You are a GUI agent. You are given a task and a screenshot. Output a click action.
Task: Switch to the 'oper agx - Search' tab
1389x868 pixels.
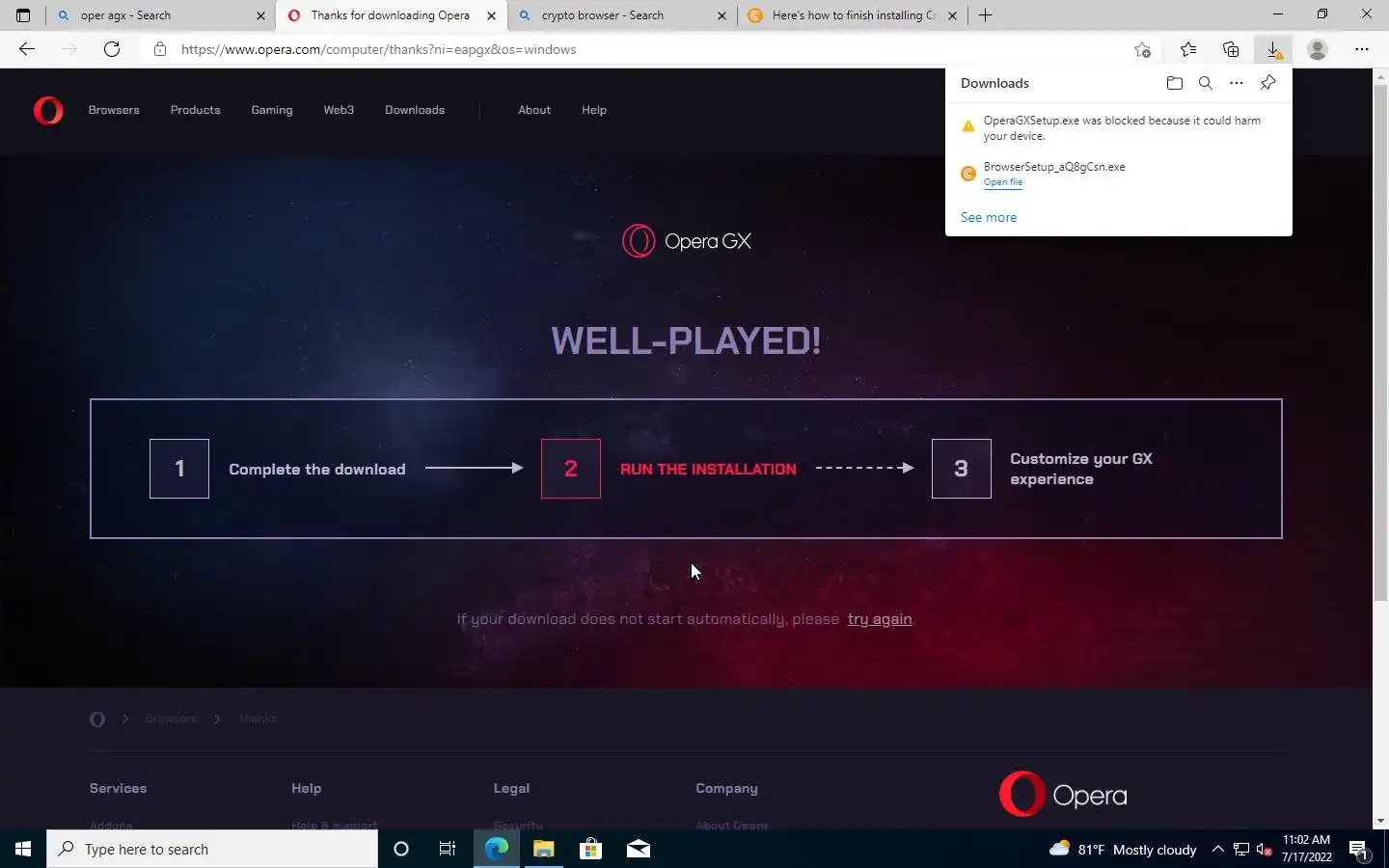pyautogui.click(x=161, y=15)
